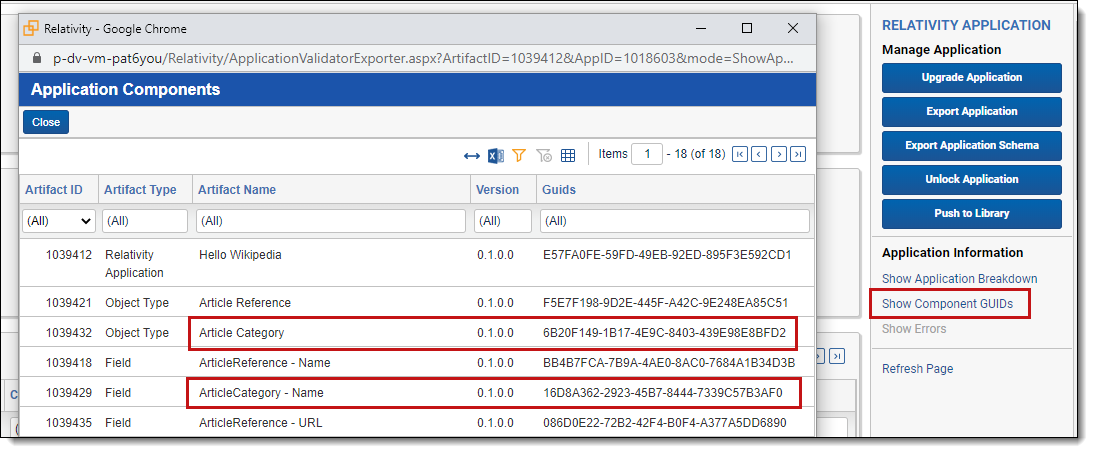Sort by the Guids column header
The height and width of the screenshot is (453, 1093).
(x=559, y=190)
